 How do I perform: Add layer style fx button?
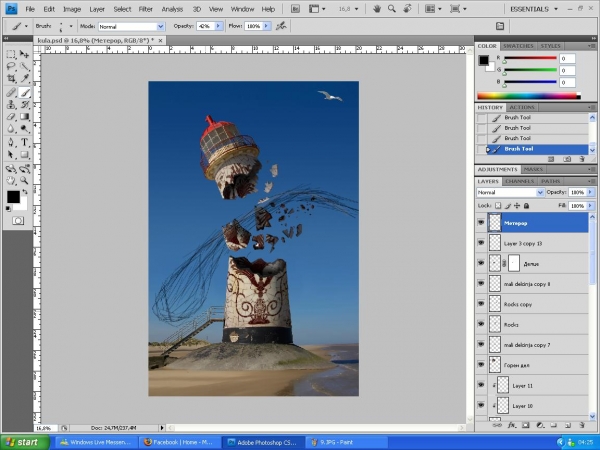[512, 425]
